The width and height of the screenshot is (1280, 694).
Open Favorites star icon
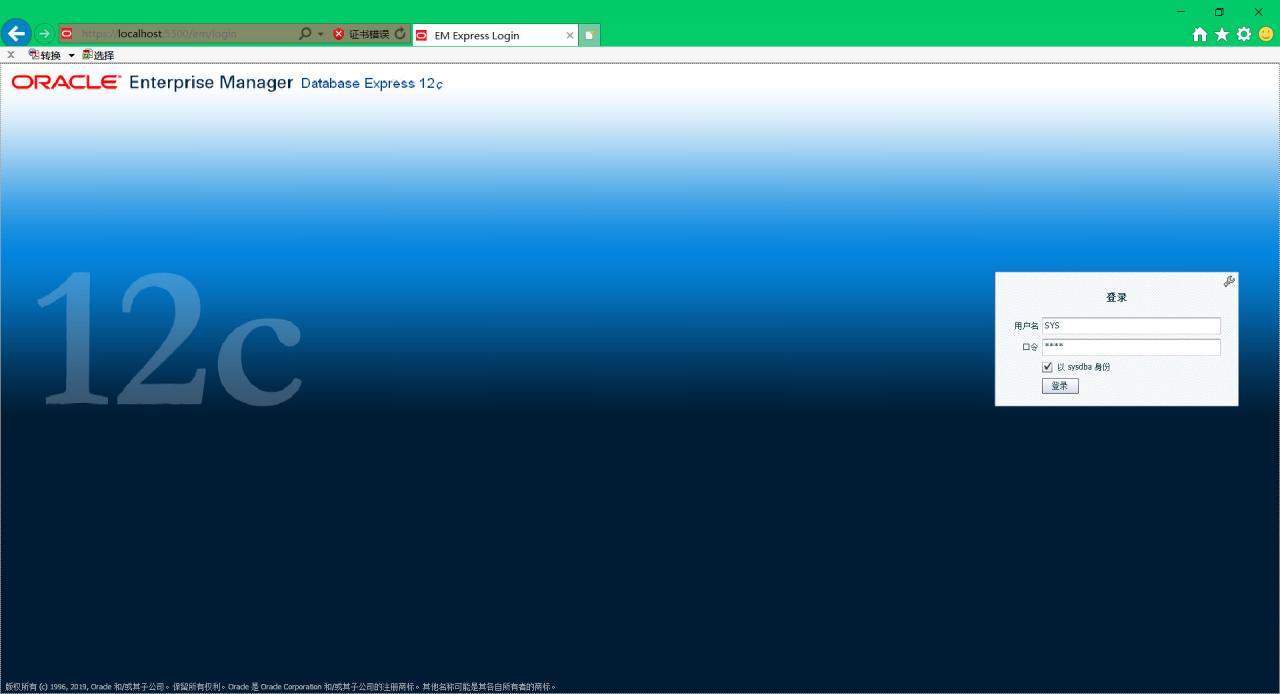pyautogui.click(x=1222, y=34)
